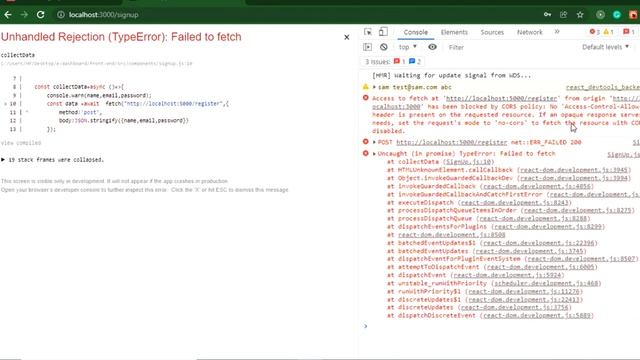Go forward with the browser forward arrow

coord(24,15)
